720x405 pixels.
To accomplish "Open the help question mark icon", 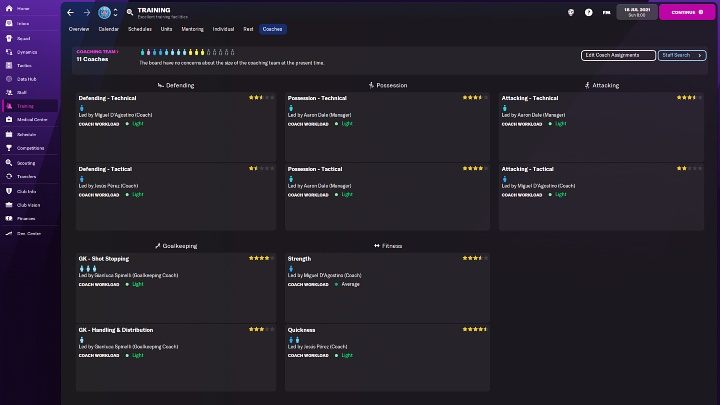I will (588, 13).
